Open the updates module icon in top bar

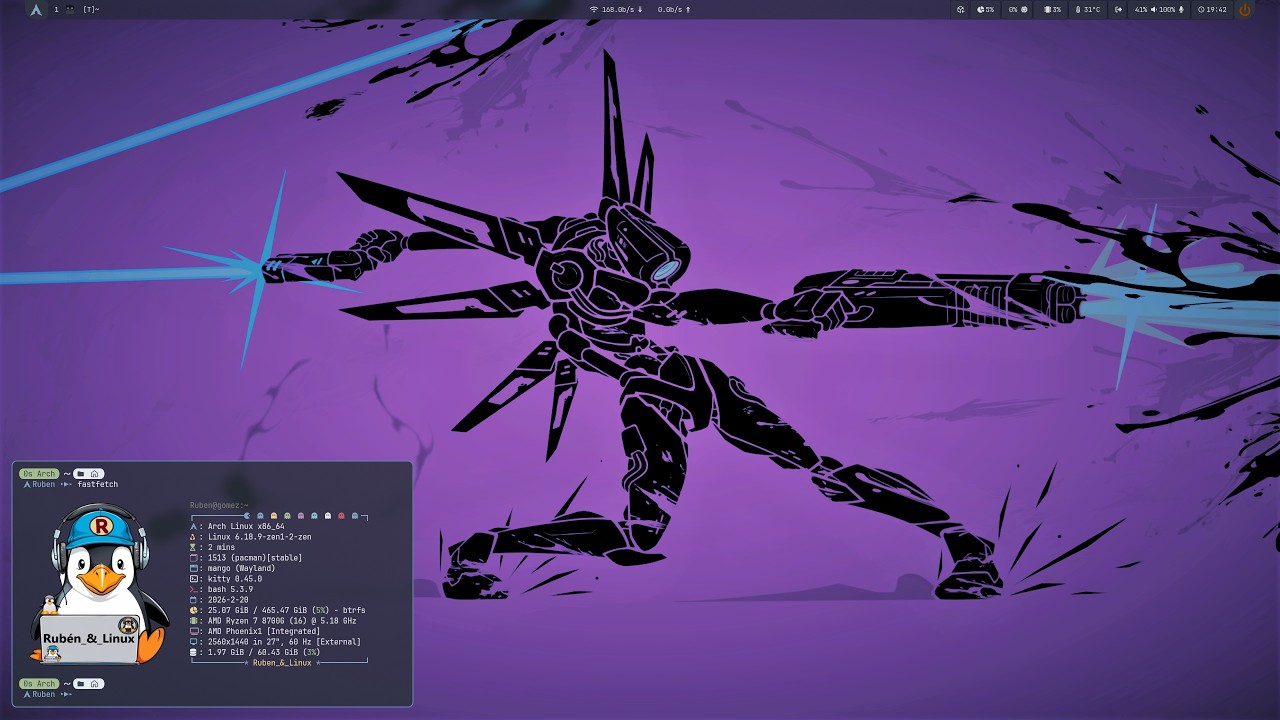pos(960,9)
